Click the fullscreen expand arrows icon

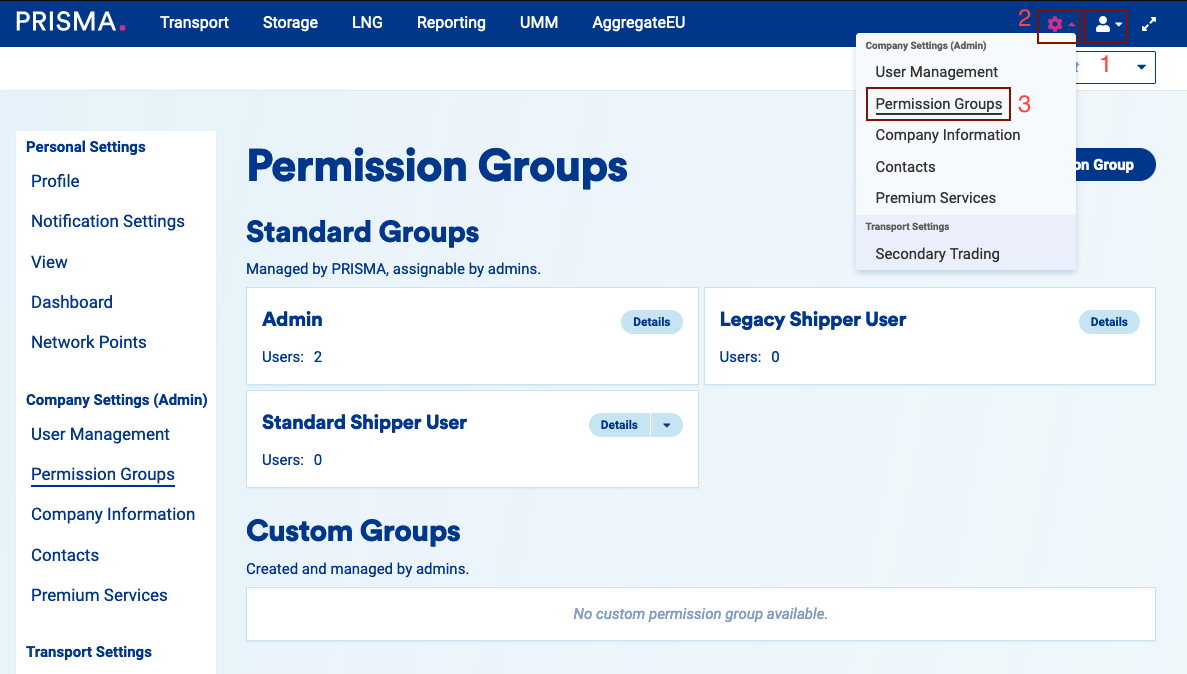click(1149, 24)
